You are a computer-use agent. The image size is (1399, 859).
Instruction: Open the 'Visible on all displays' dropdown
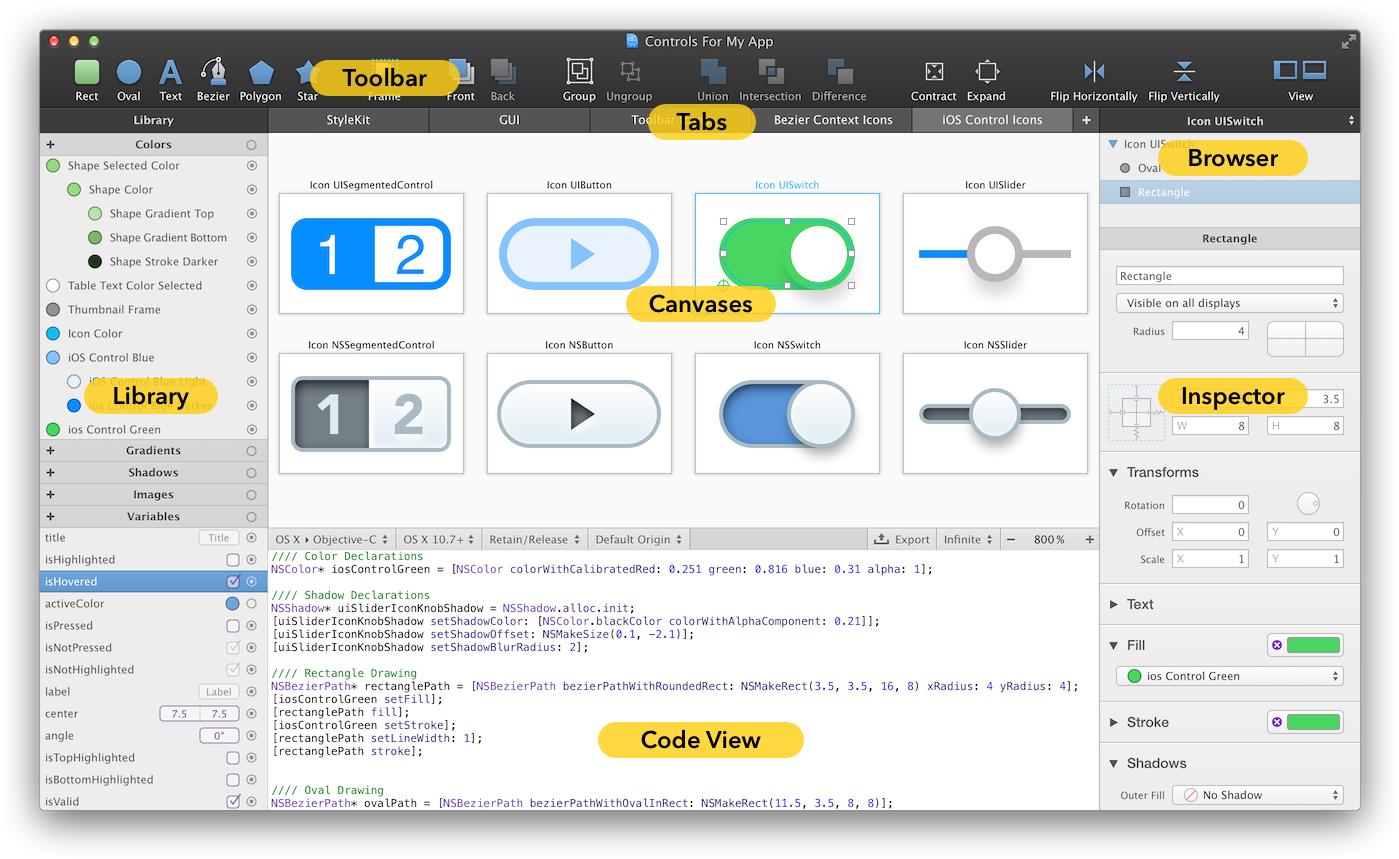pos(1228,303)
